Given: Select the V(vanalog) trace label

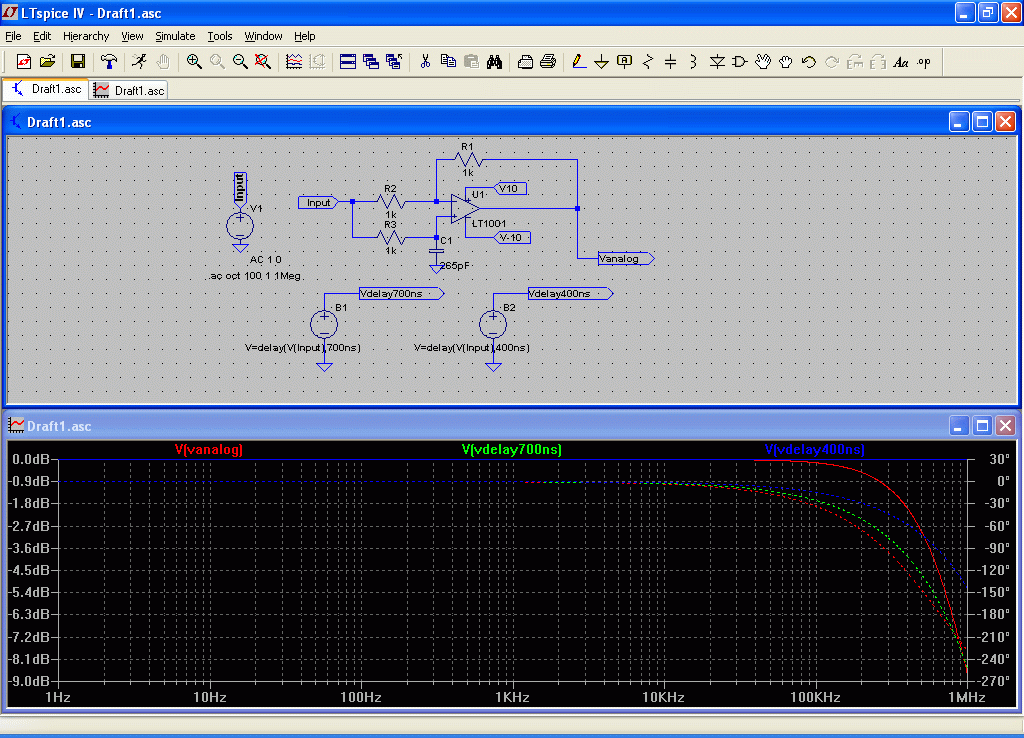Looking at the screenshot, I should 208,449.
